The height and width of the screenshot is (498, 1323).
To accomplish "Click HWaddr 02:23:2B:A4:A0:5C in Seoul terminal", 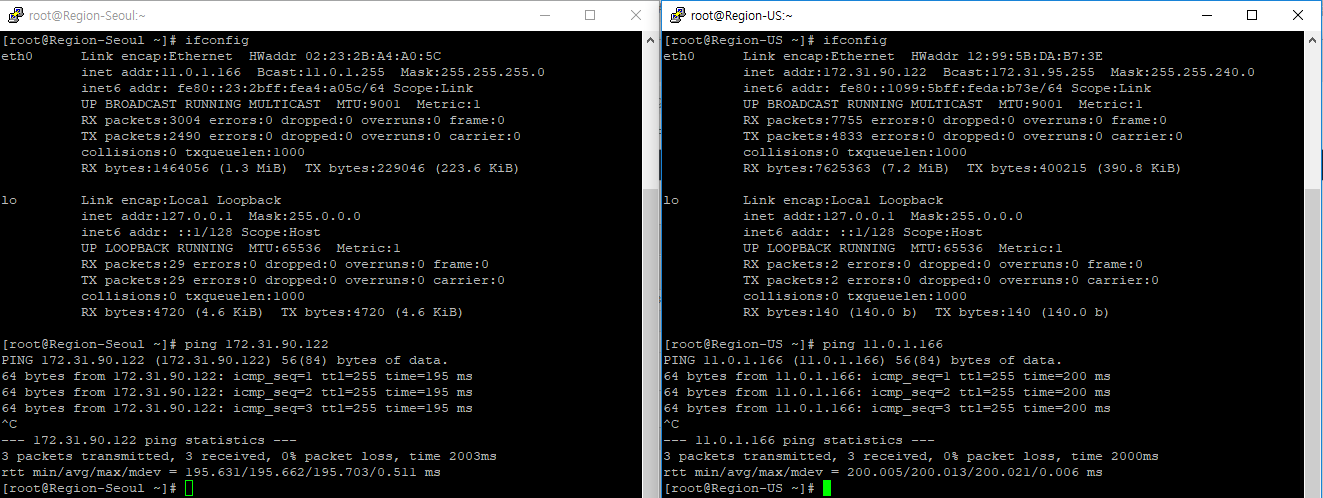I will (345, 56).
